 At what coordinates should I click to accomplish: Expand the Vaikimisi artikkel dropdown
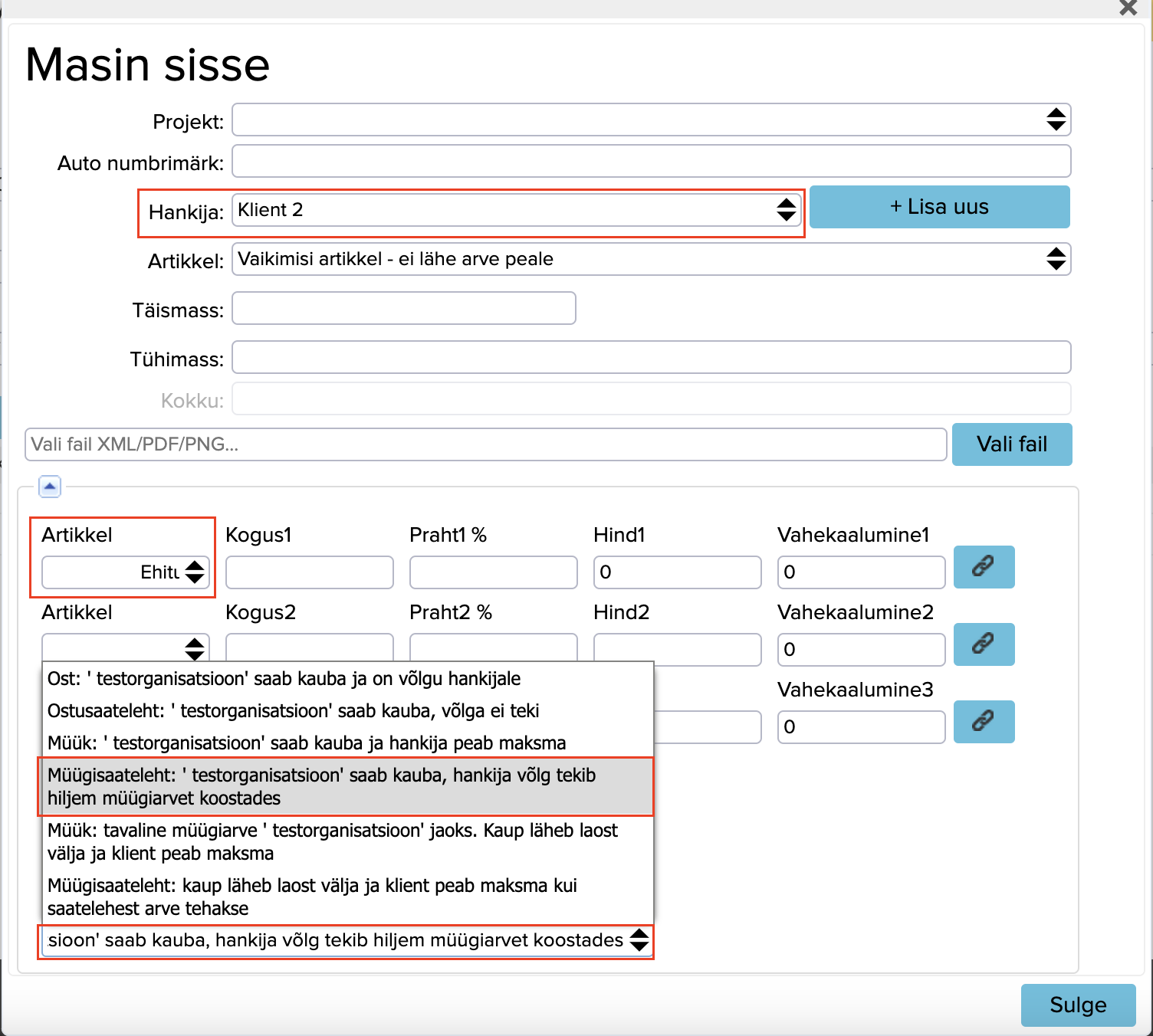[651, 260]
